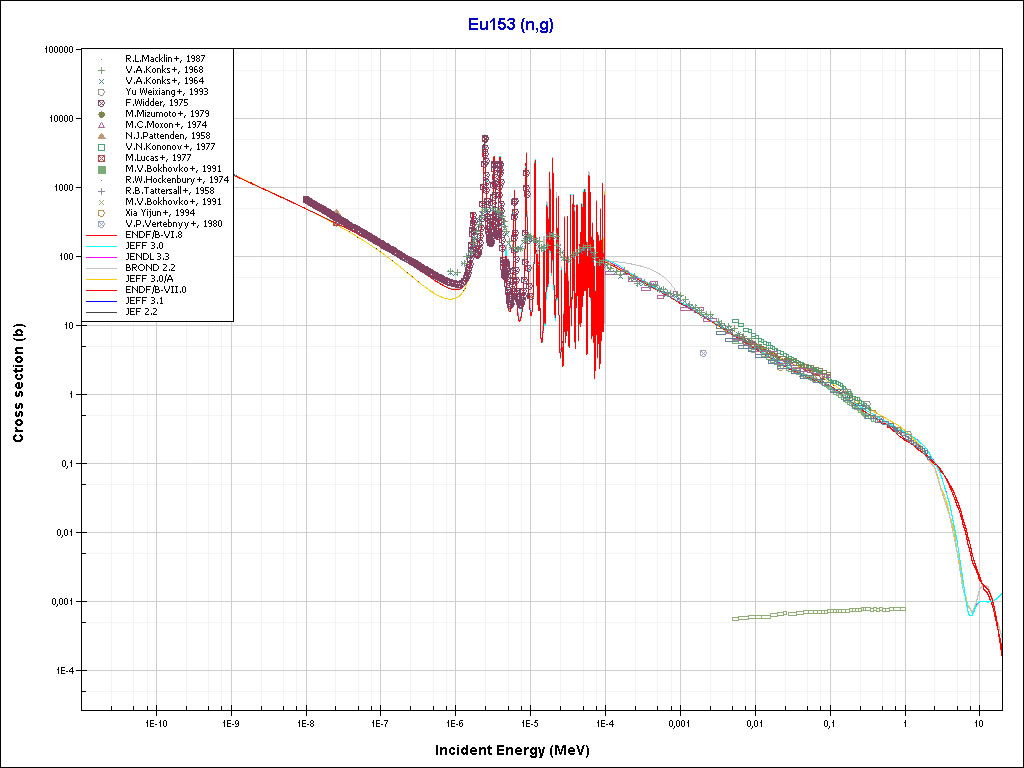Click the Eu153 (n,g) chart title
Viewport: 1024px width, 768px height.
tap(511, 25)
